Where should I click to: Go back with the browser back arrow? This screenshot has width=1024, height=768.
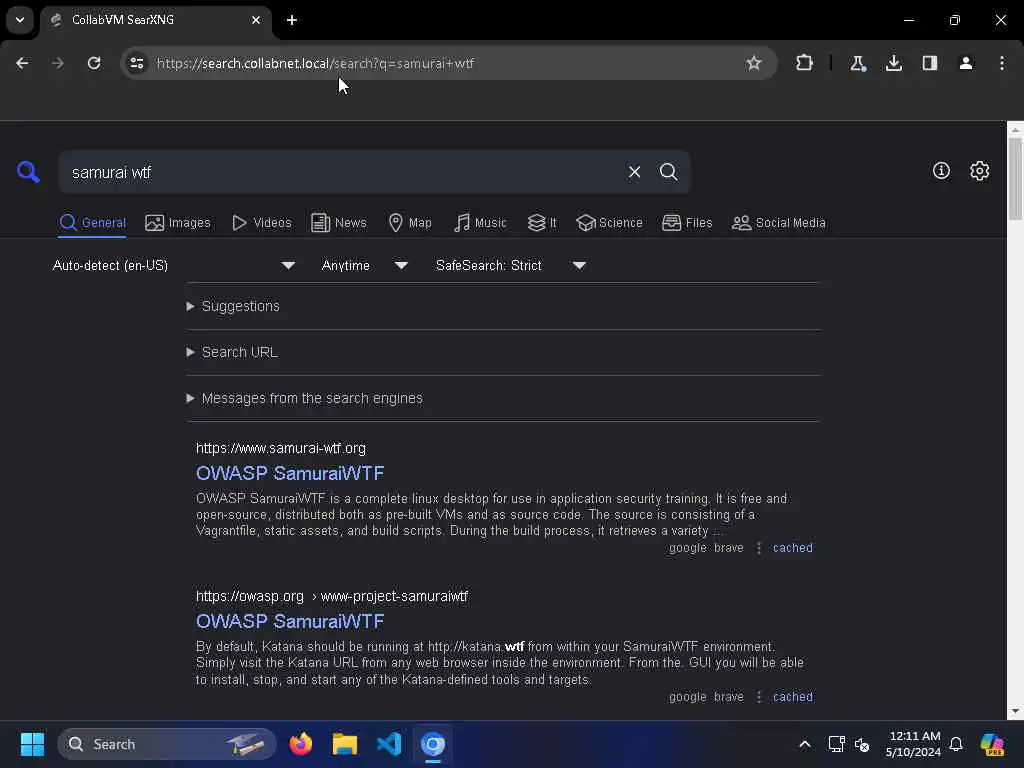pyautogui.click(x=22, y=63)
